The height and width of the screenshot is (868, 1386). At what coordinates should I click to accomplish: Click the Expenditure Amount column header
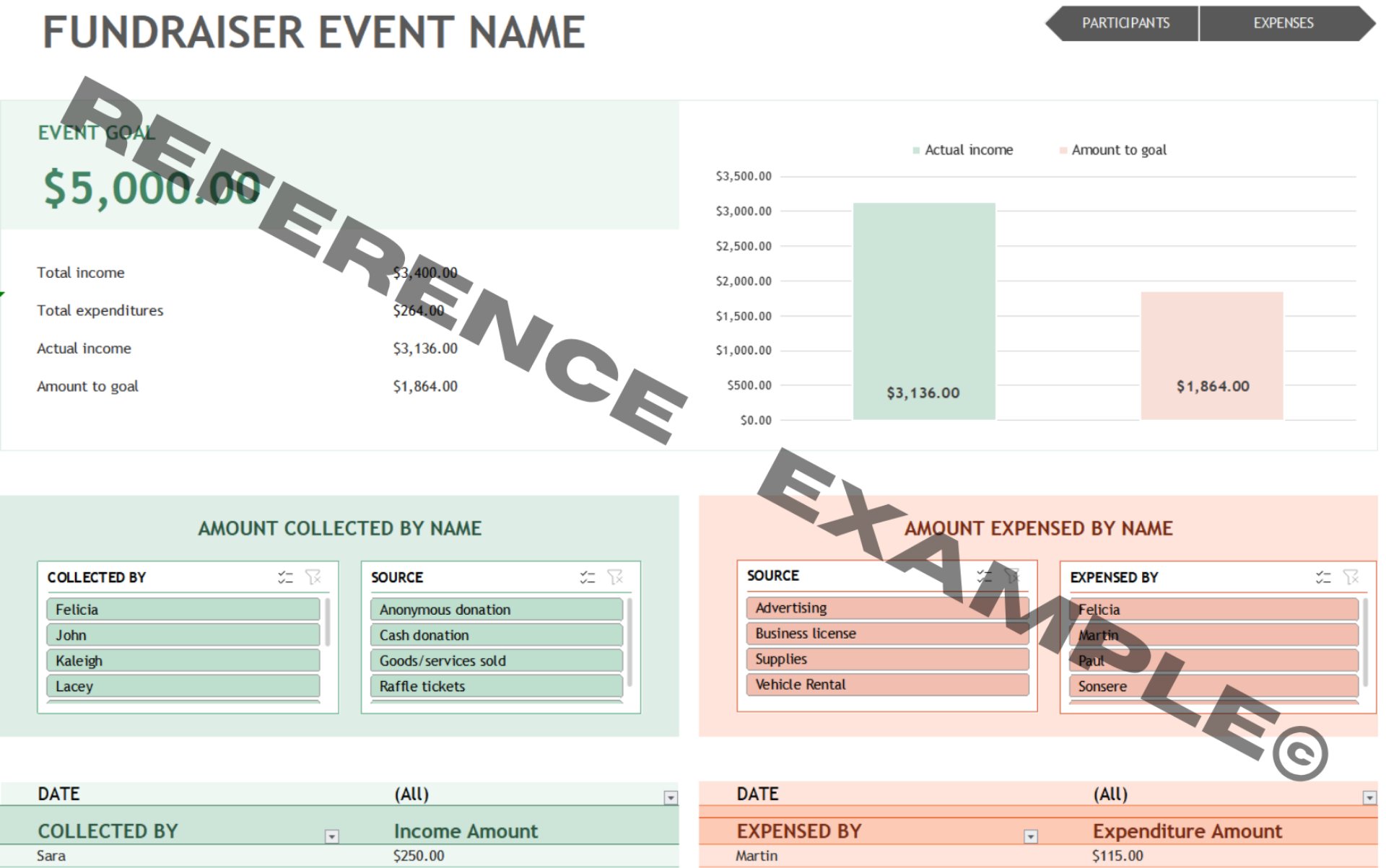click(x=1187, y=831)
